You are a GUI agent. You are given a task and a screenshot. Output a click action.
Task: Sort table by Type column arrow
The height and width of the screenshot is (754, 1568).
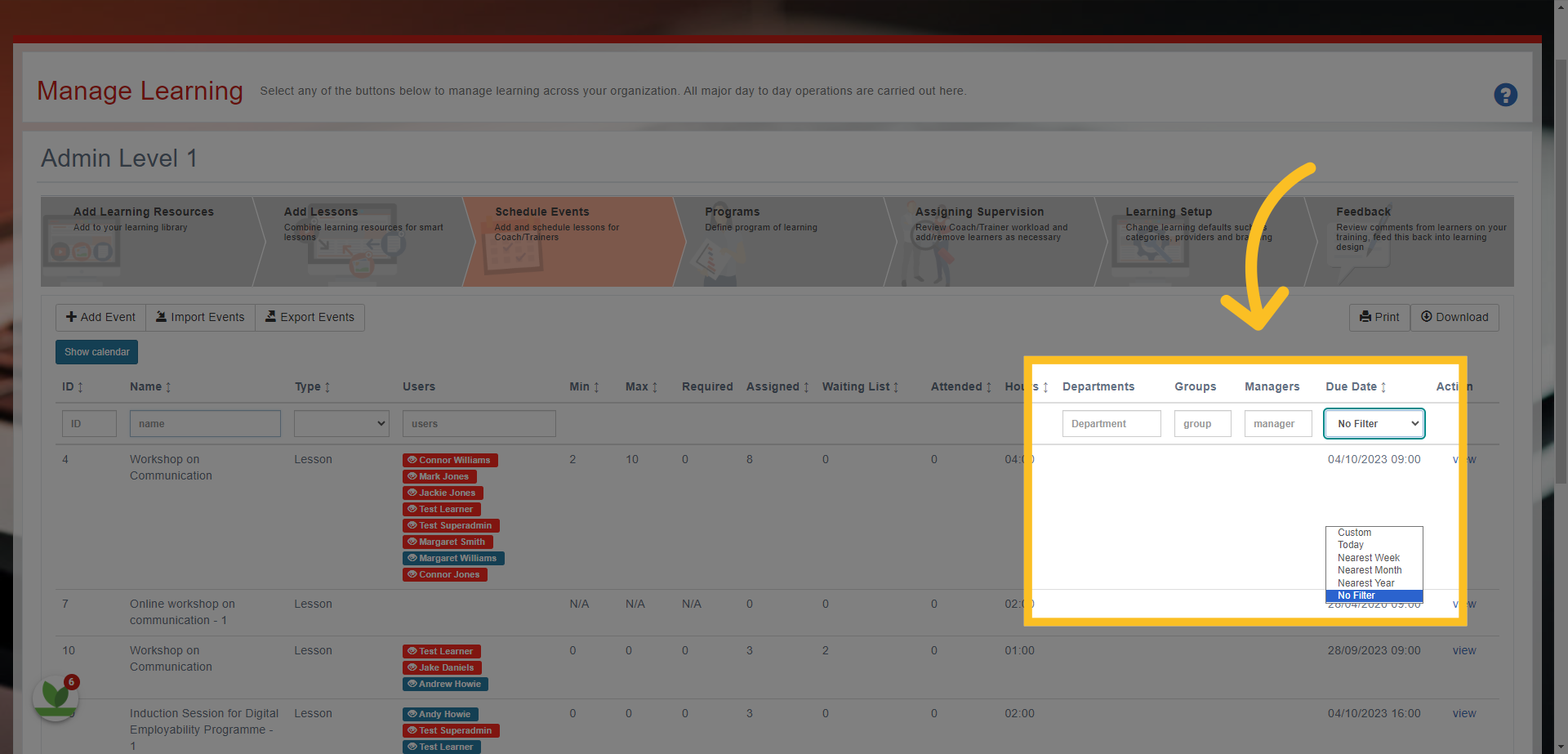(x=327, y=387)
